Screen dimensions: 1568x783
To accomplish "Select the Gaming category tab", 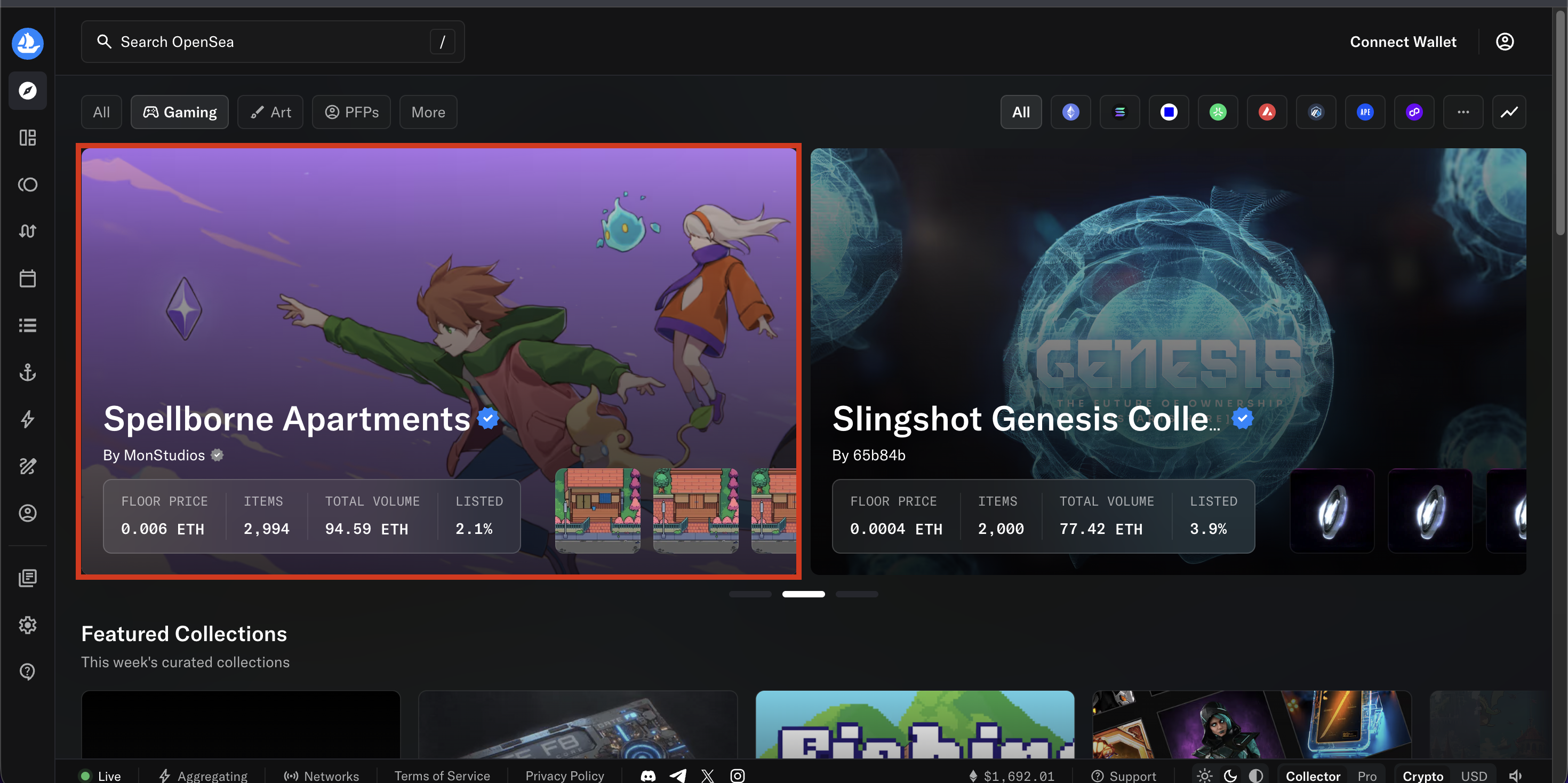I will click(x=180, y=112).
